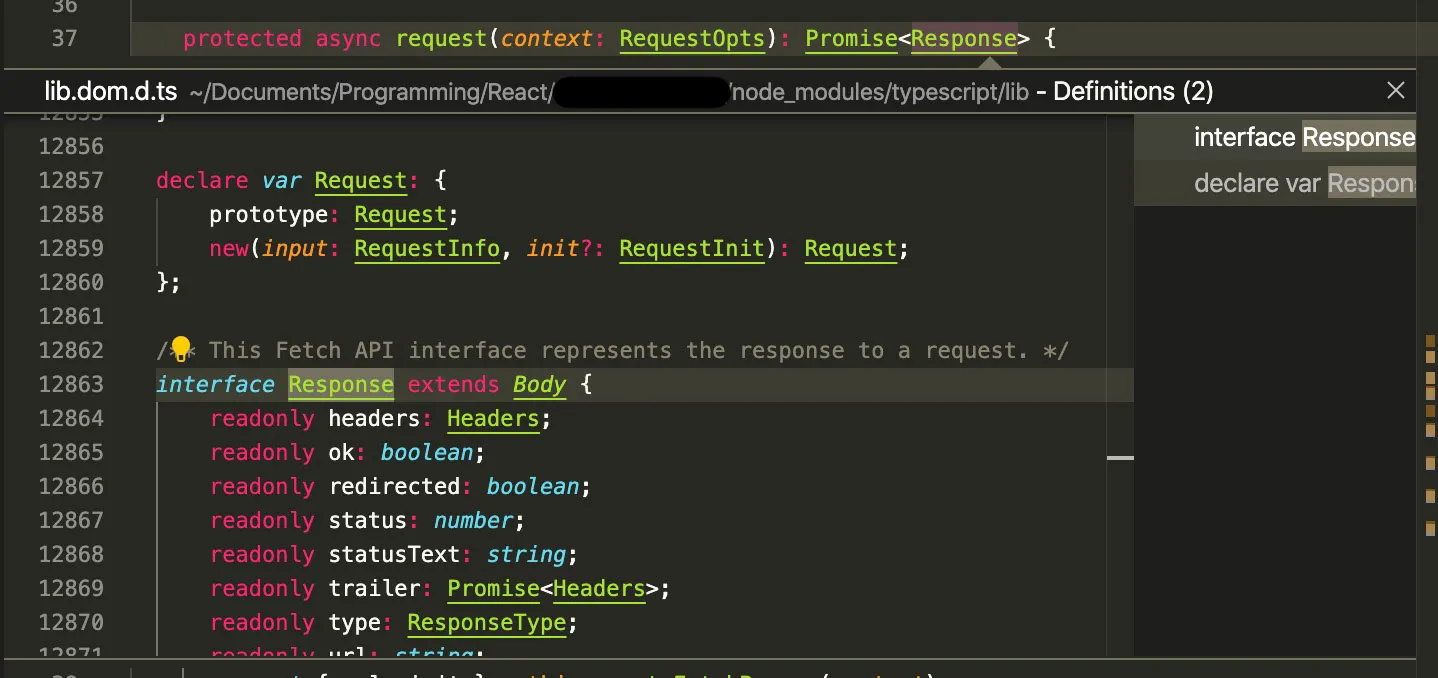Click line number 12863 in gutter
1438x678 pixels.
click(x=71, y=385)
